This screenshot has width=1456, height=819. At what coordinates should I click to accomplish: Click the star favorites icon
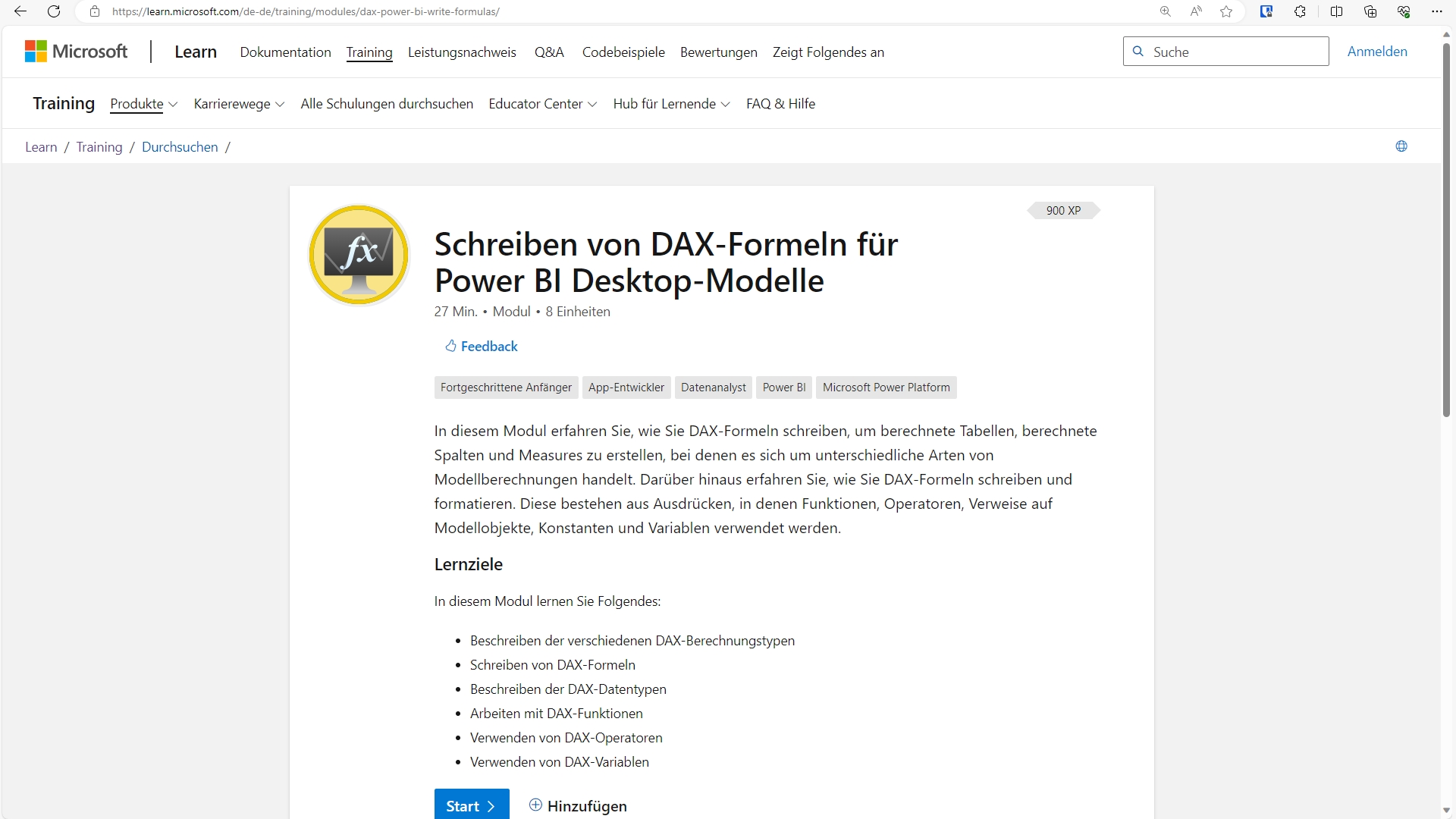(1226, 11)
